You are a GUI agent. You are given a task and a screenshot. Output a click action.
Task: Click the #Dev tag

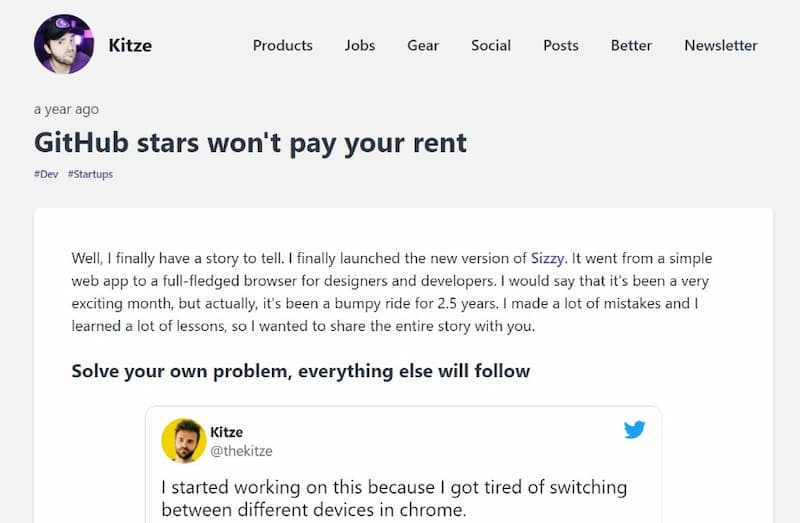click(46, 174)
